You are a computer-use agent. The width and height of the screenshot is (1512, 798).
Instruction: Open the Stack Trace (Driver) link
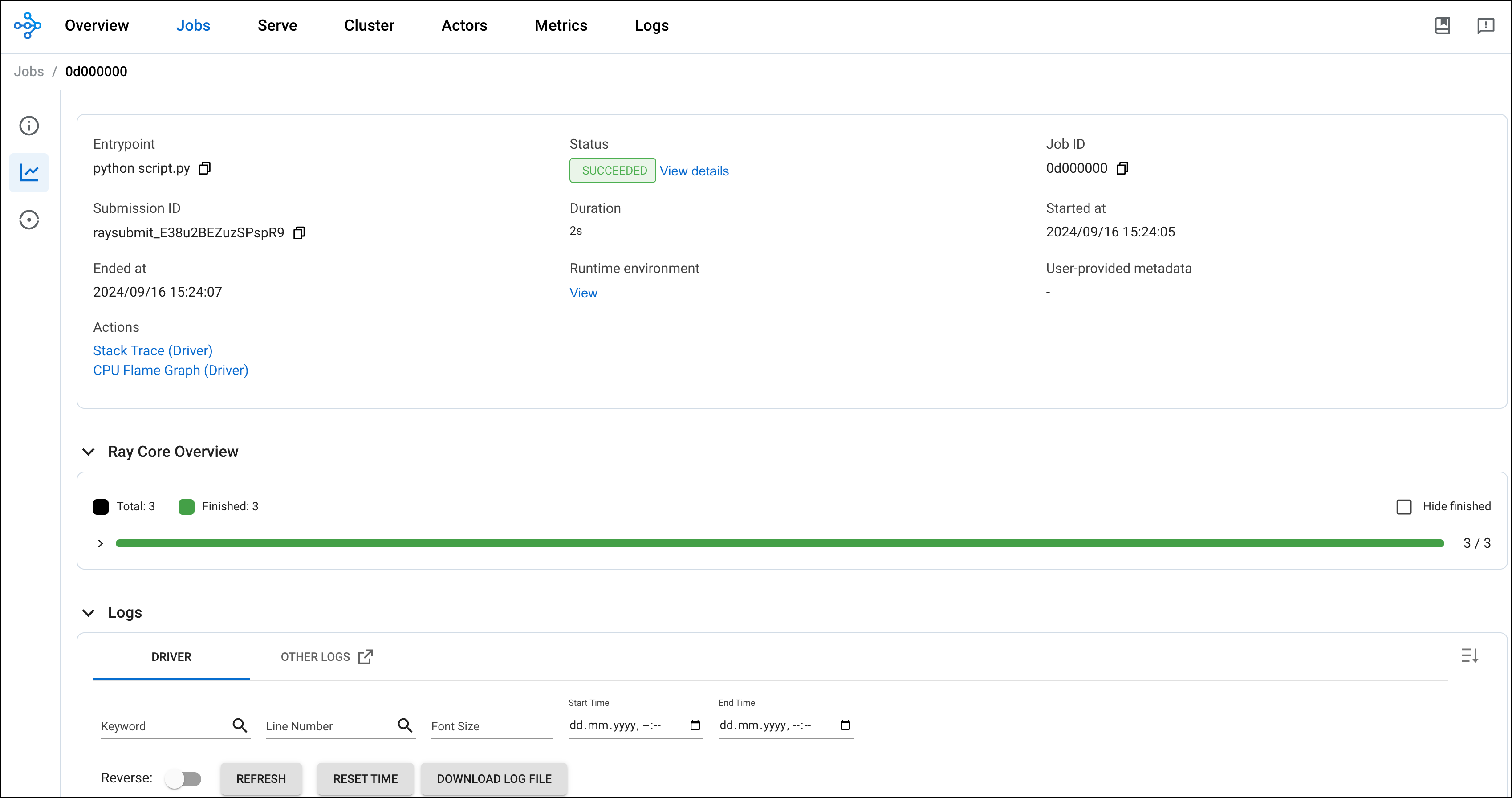tap(152, 350)
